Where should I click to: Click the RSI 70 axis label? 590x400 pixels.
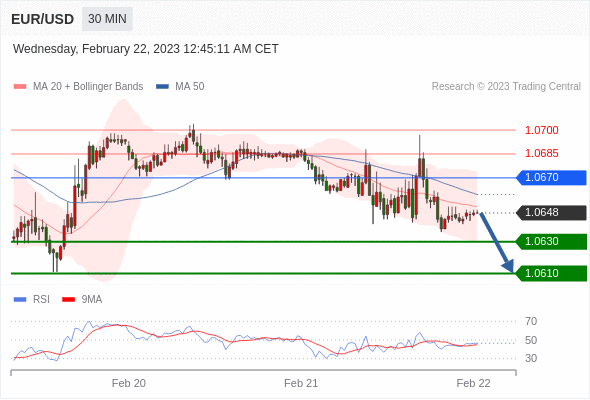[x=531, y=322]
